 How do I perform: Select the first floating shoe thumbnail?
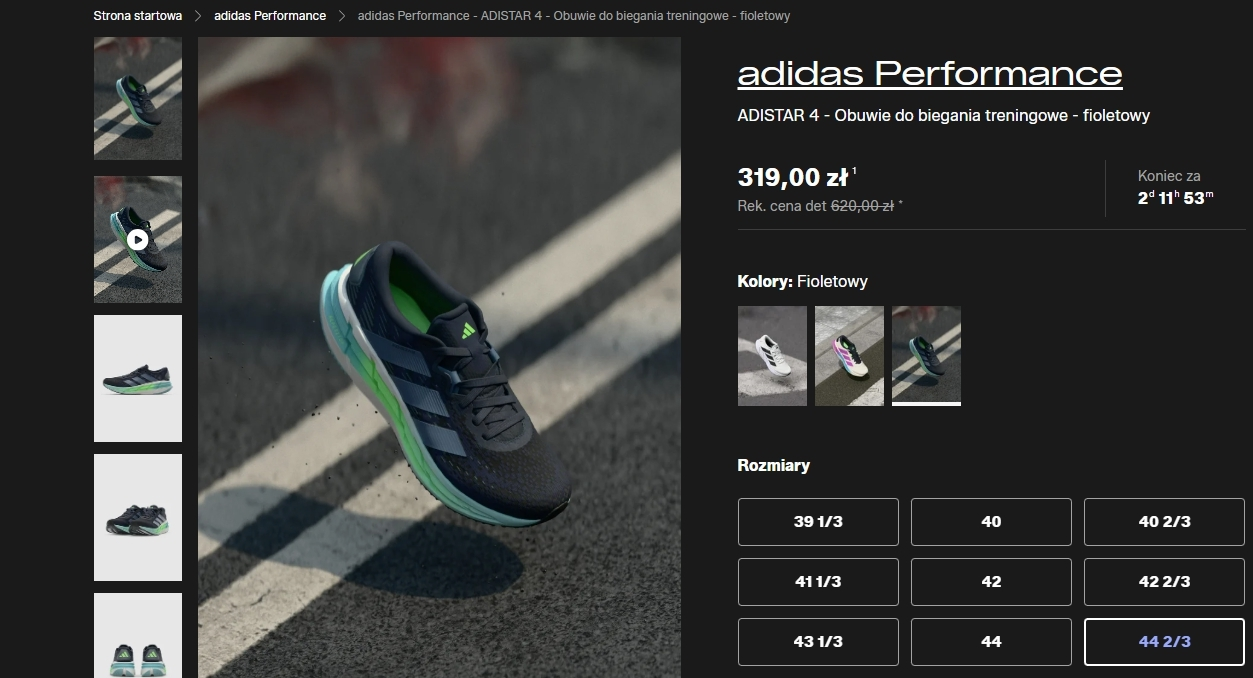coord(138,98)
